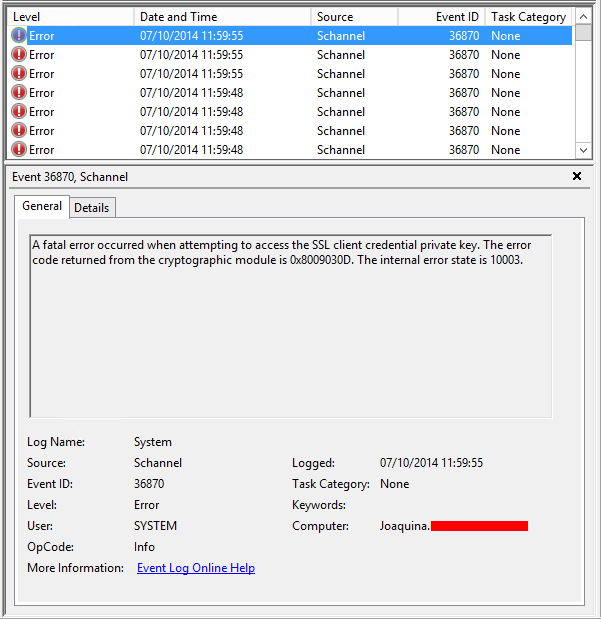Click the OpCode value 'Info'
Image resolution: width=601 pixels, height=620 pixels.
(x=144, y=547)
